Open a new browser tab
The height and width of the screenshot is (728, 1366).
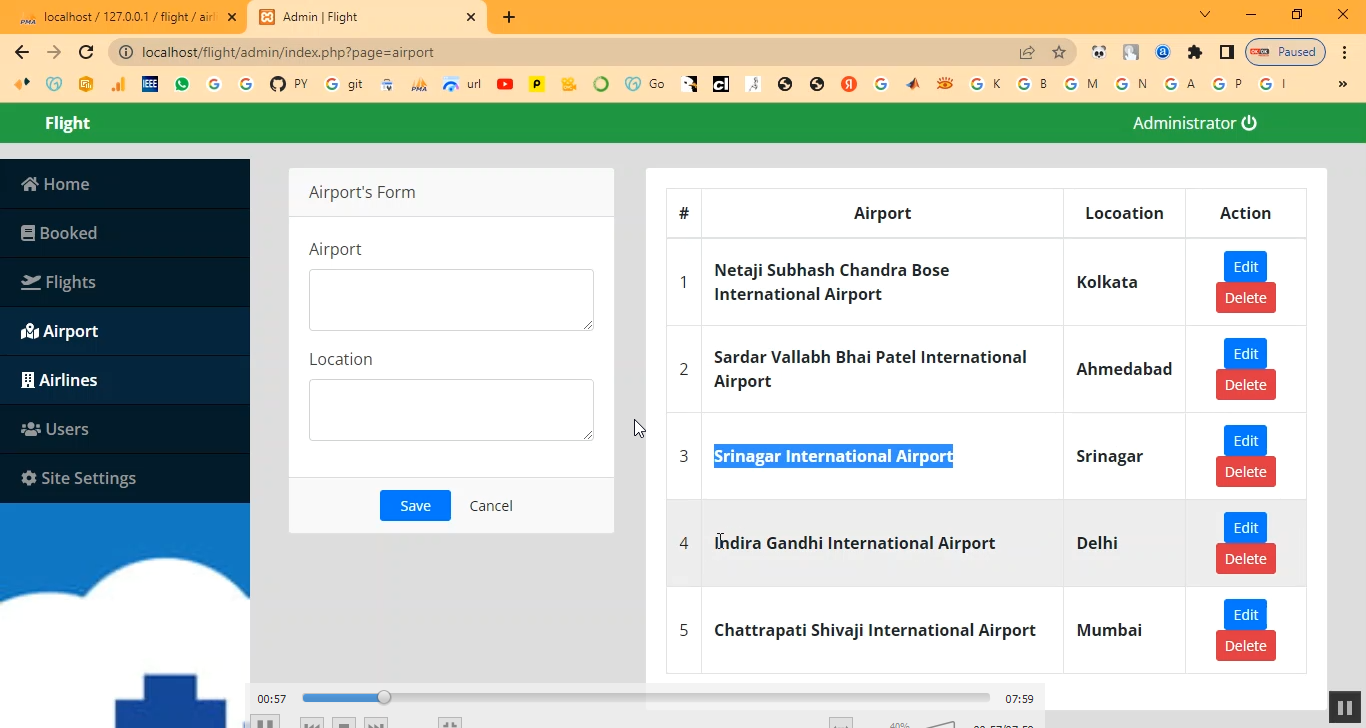click(x=509, y=17)
